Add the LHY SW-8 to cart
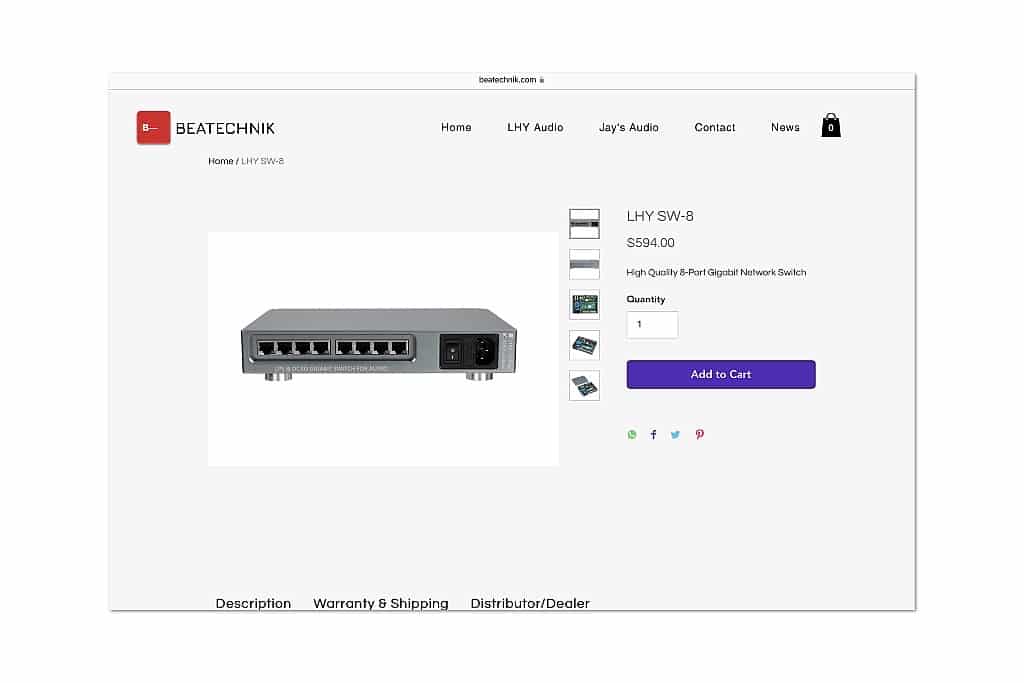Image resolution: width=1024 pixels, height=683 pixels. pos(721,374)
